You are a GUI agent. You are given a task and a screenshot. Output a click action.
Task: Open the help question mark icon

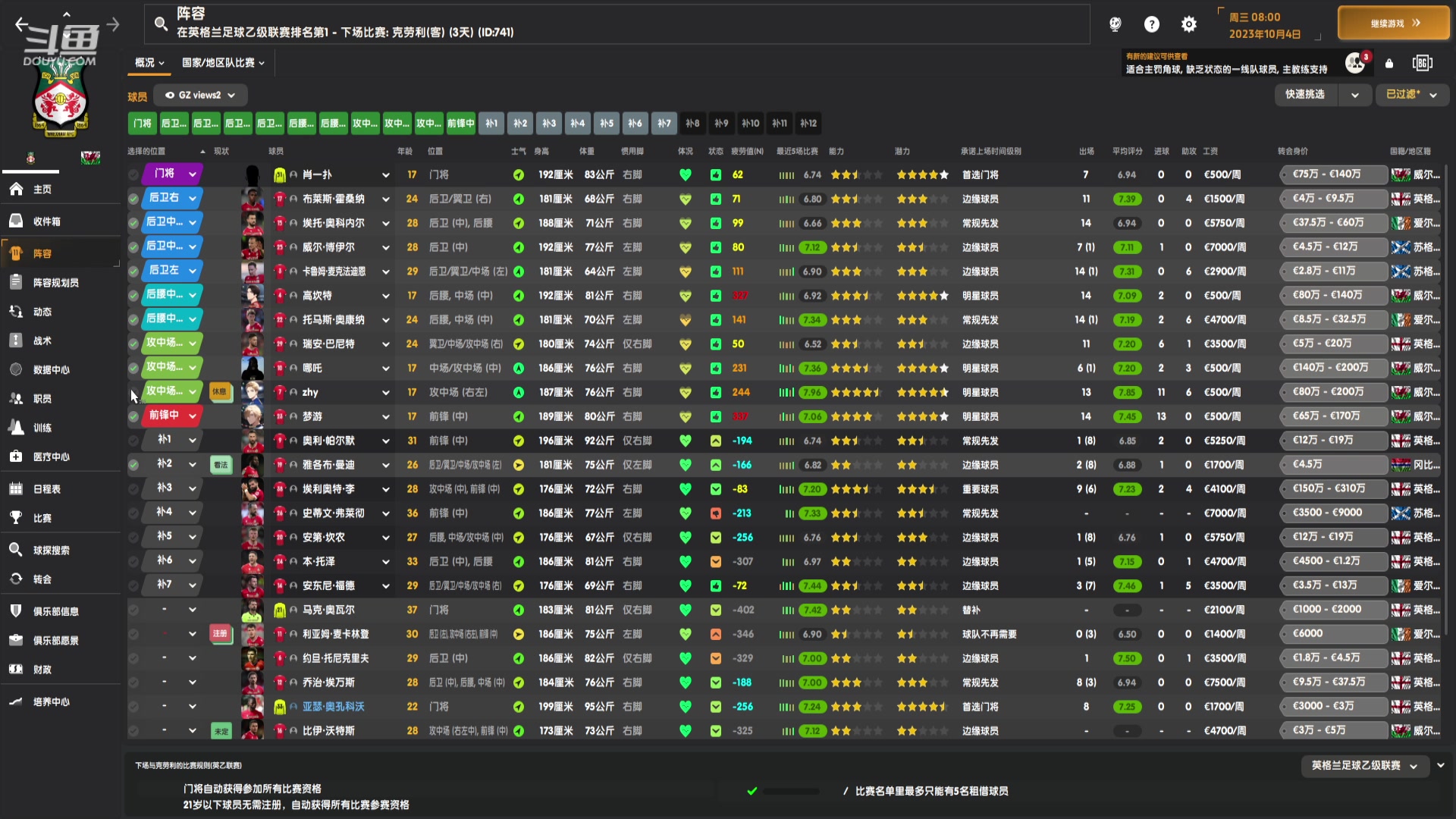[1151, 24]
